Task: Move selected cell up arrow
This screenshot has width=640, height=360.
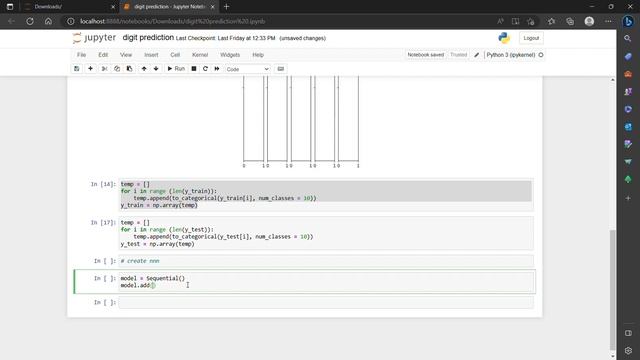Action: [144, 69]
